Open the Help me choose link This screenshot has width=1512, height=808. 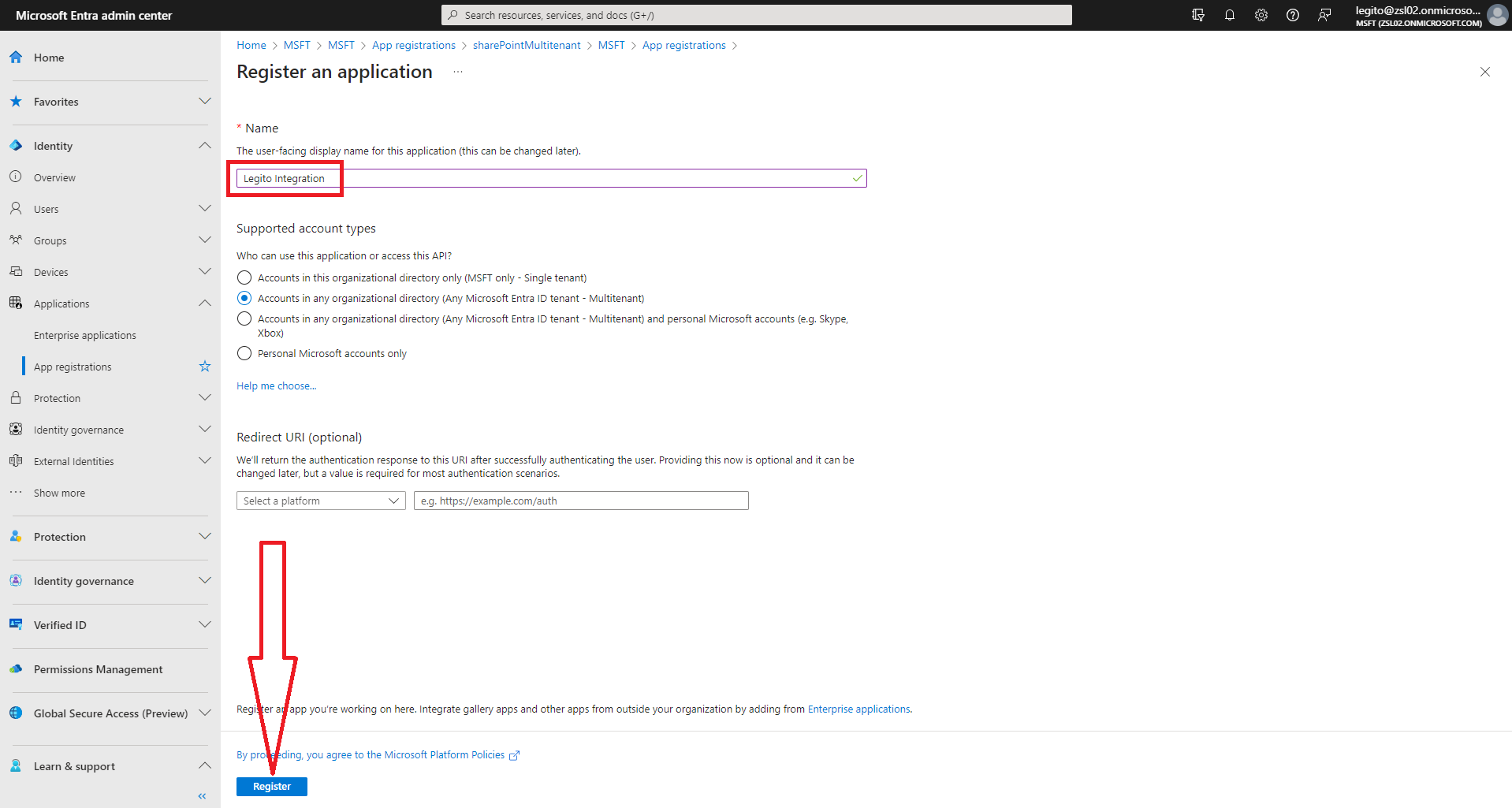[276, 385]
